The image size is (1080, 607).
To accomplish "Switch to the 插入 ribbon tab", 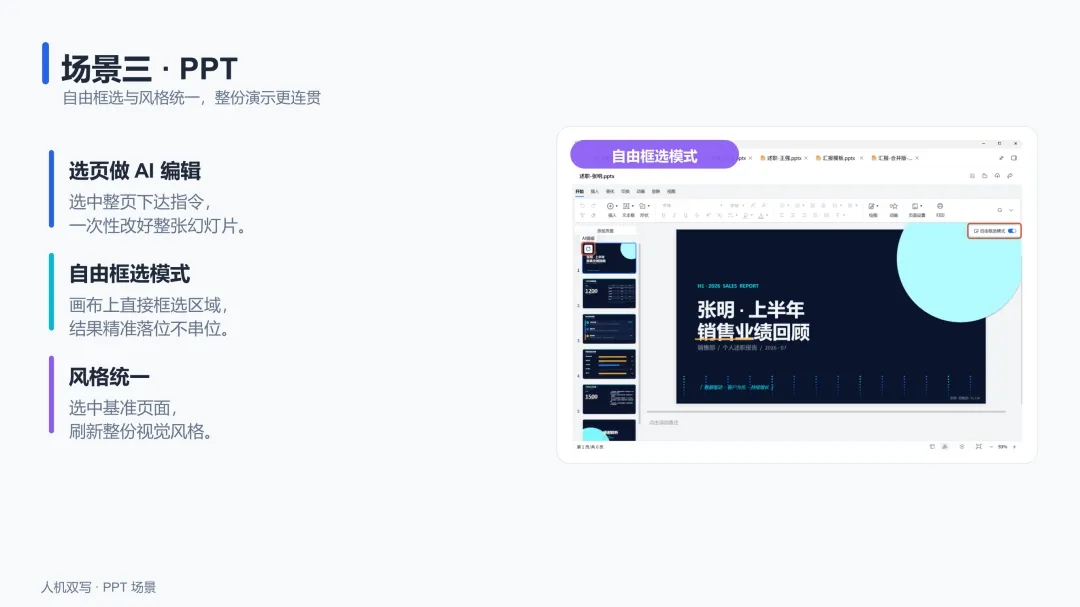I will coord(594,192).
